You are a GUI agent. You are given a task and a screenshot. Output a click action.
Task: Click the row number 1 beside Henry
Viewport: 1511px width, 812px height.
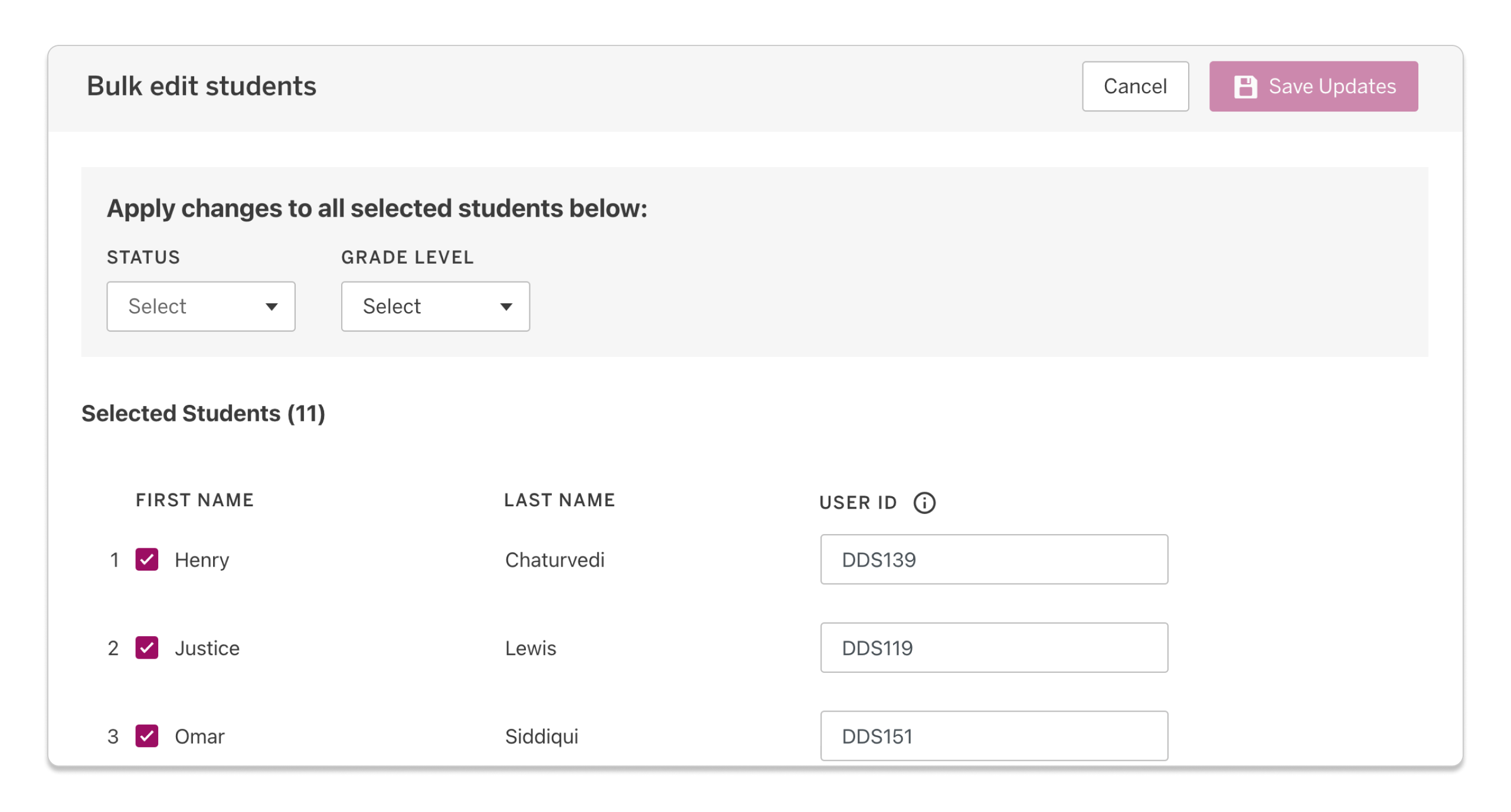[115, 560]
